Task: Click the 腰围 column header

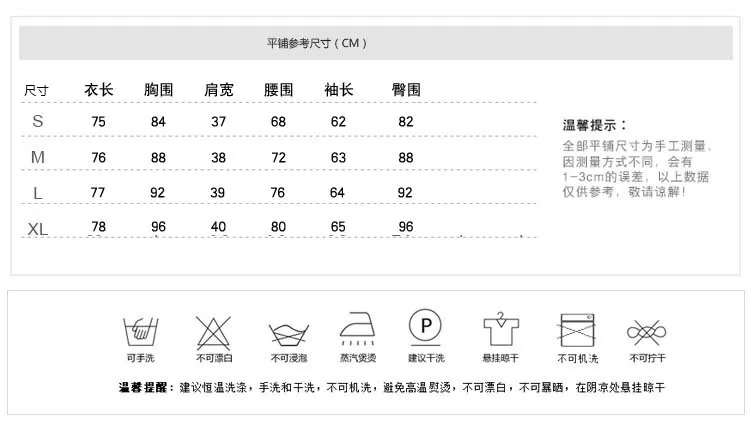Action: pos(278,89)
